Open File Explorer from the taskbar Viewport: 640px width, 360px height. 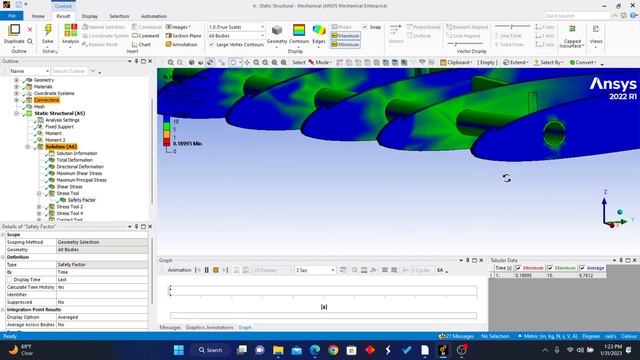tap(278, 350)
